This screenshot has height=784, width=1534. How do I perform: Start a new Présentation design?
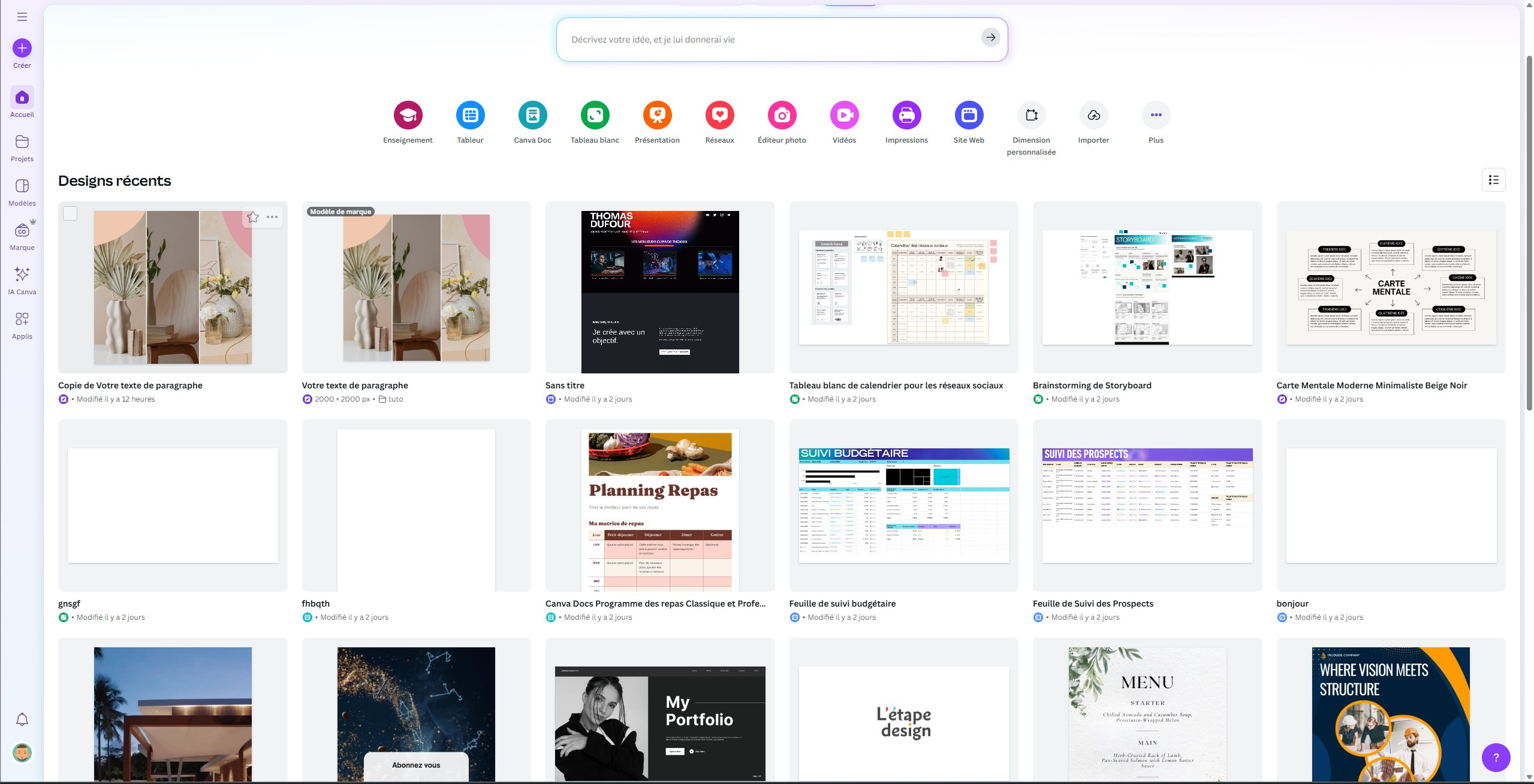tap(657, 115)
